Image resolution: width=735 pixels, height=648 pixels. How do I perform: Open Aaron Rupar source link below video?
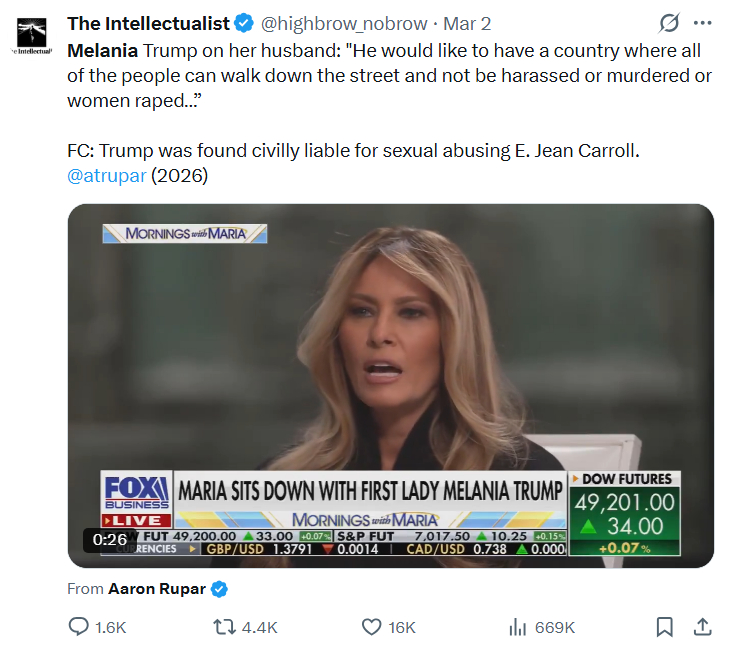click(x=157, y=589)
